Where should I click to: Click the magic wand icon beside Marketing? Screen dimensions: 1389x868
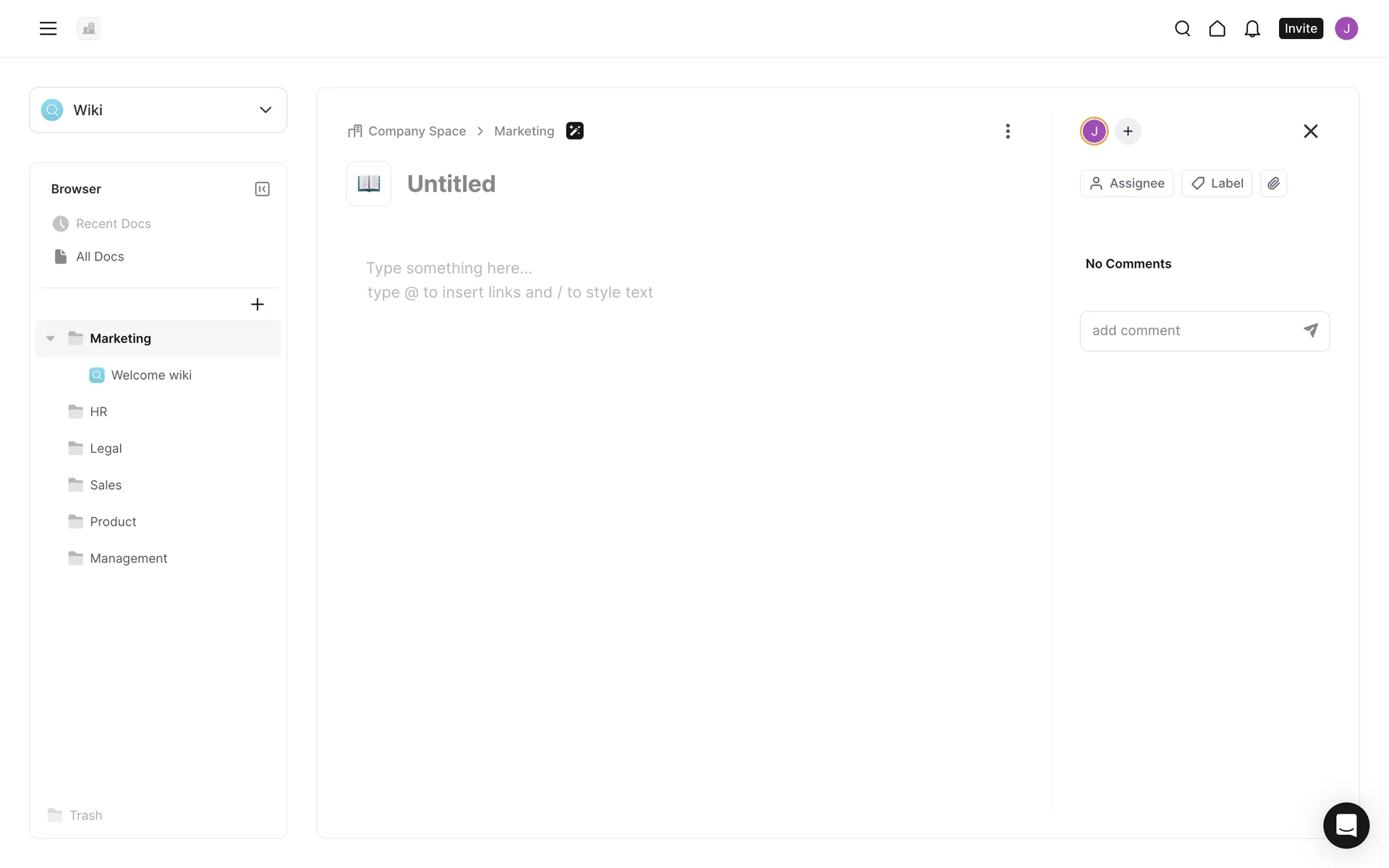tap(574, 131)
